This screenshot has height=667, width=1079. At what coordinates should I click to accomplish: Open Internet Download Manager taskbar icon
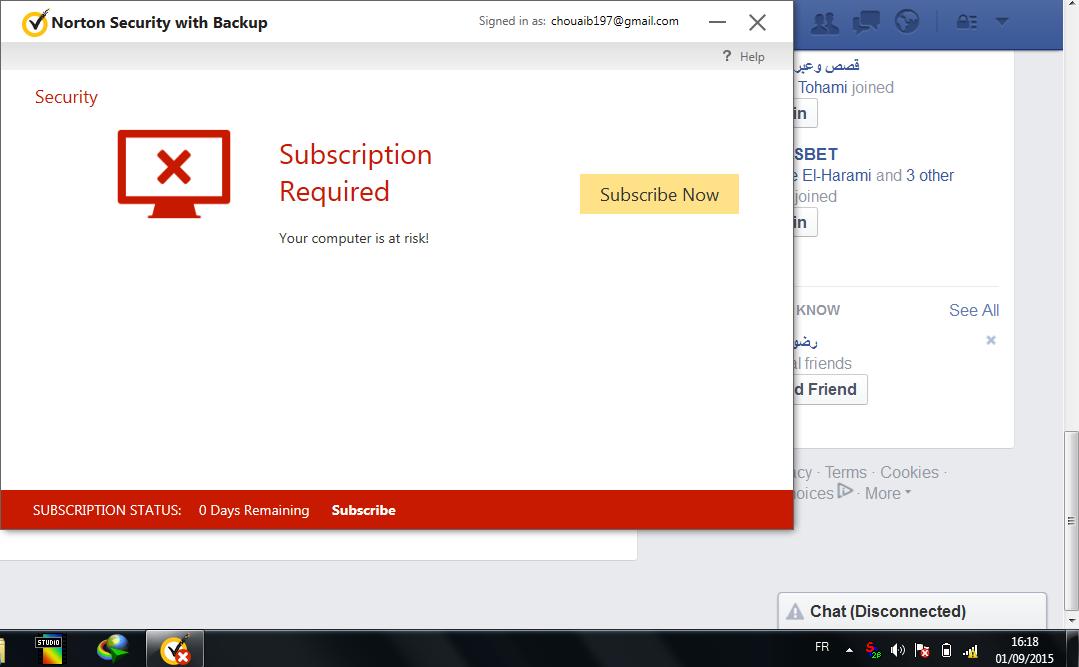tap(113, 649)
